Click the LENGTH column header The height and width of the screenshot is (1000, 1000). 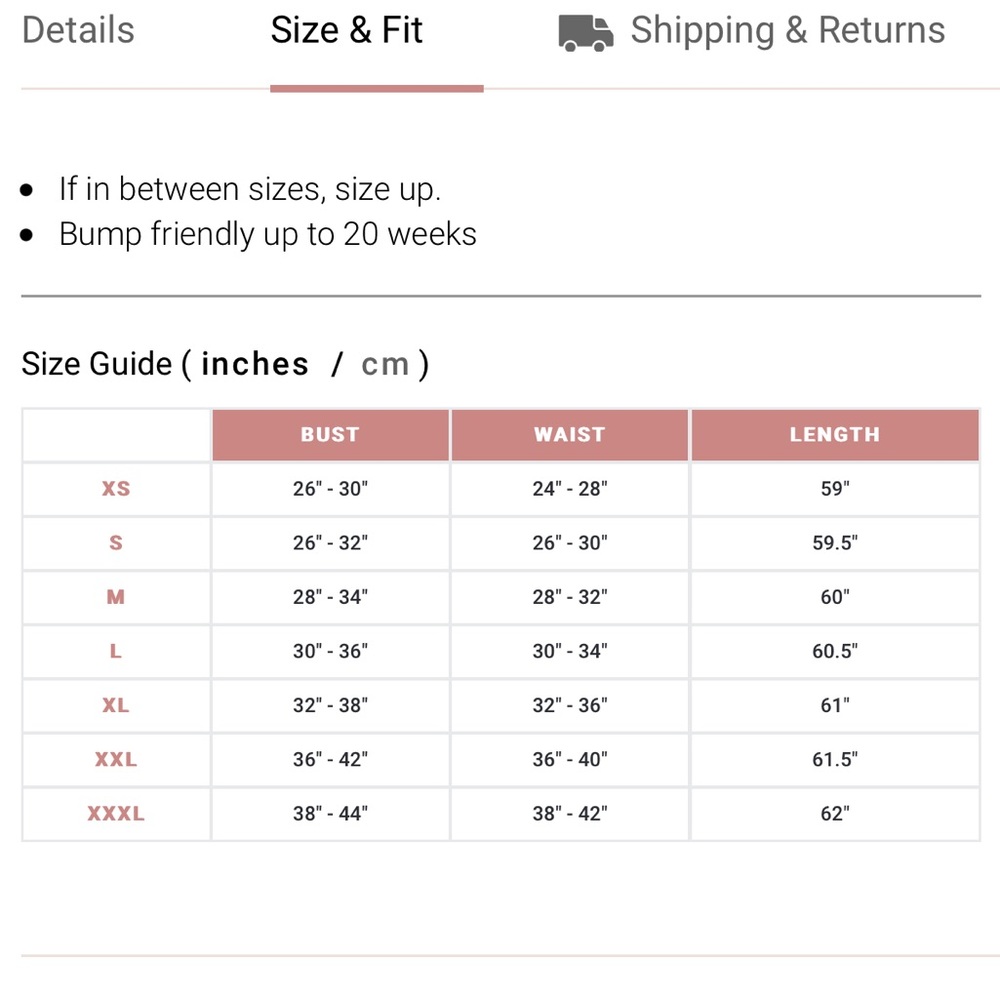835,435
